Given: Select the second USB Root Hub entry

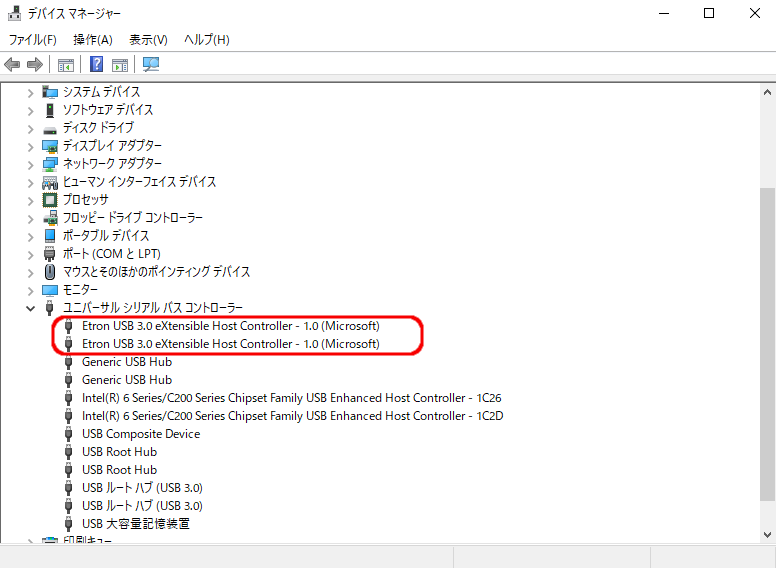Looking at the screenshot, I should point(119,470).
